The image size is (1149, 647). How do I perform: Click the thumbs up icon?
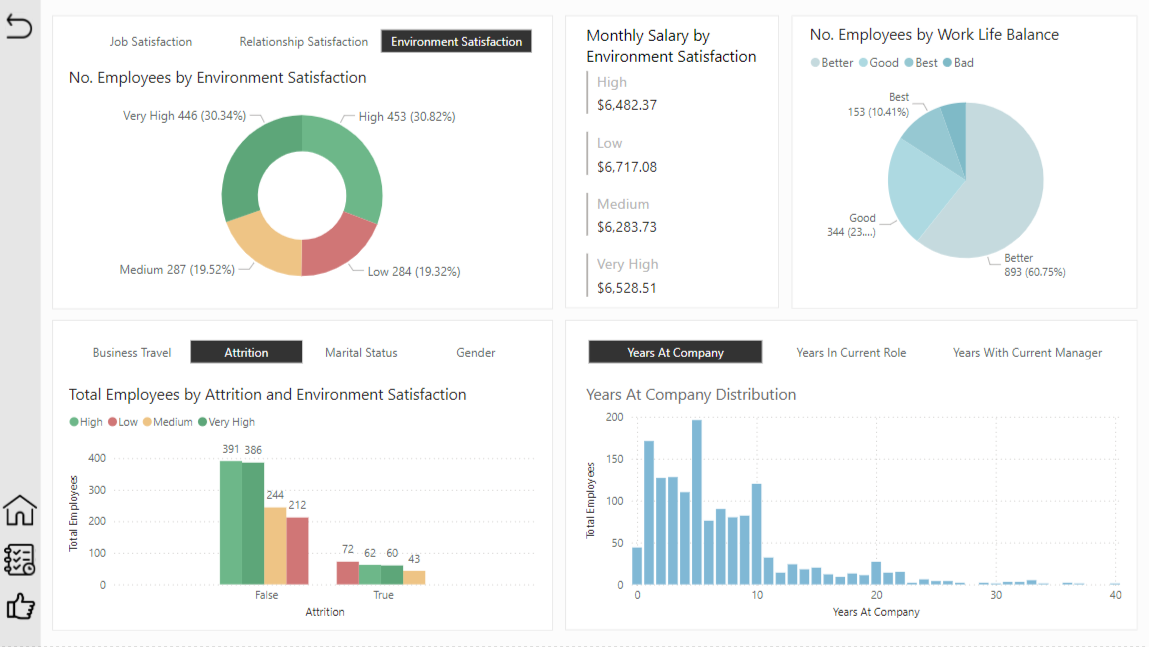tap(20, 606)
